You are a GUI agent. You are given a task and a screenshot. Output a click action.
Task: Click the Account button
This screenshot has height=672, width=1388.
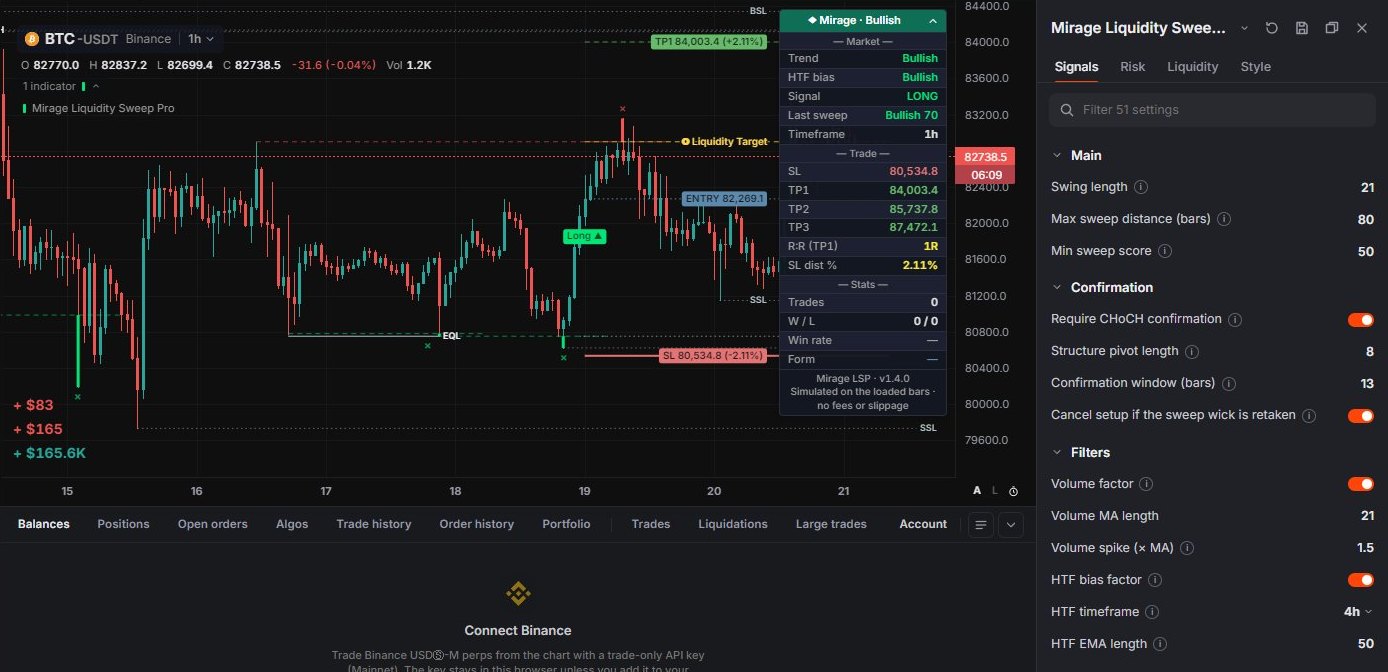923,524
